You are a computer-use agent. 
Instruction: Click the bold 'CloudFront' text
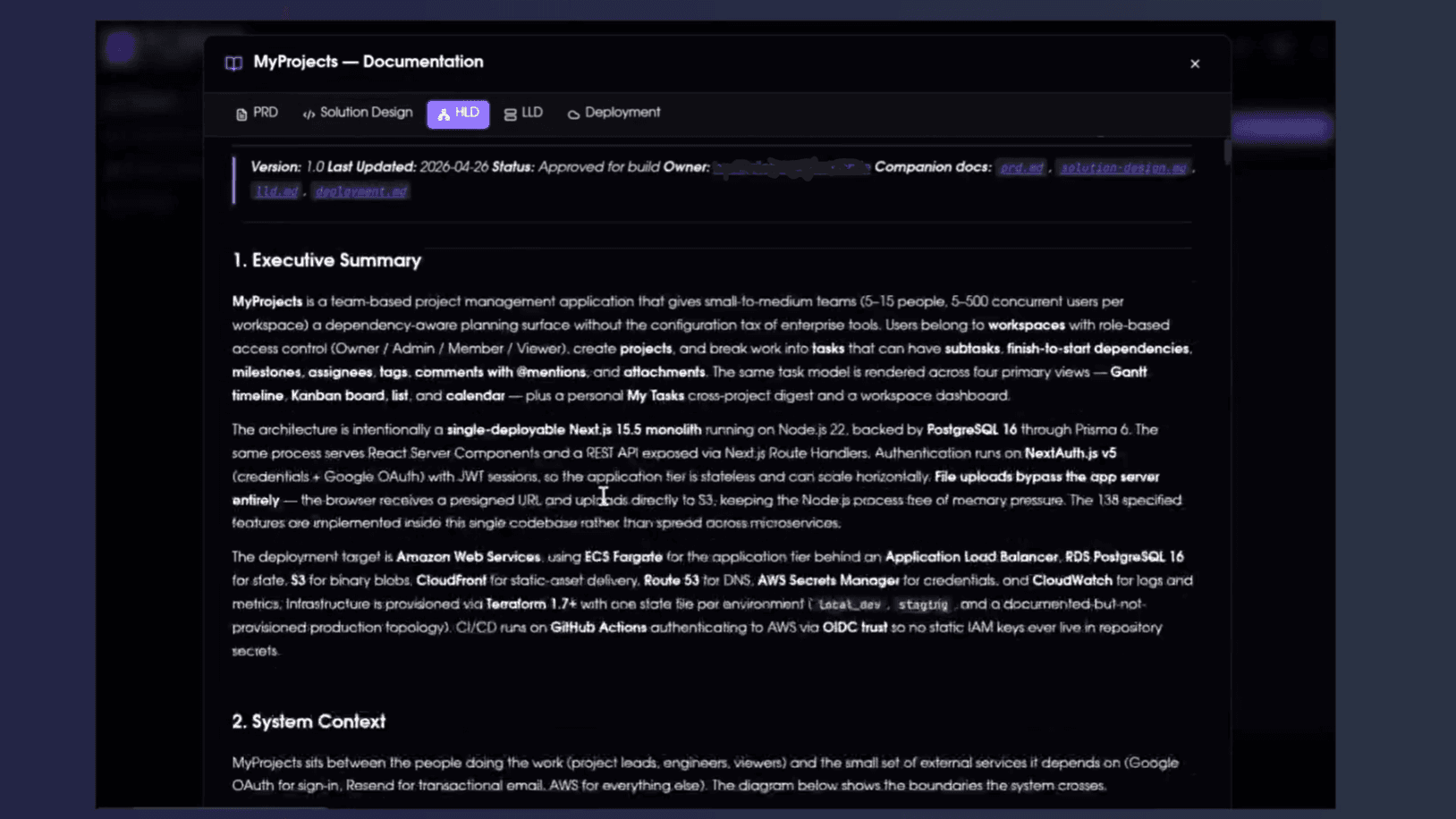(452, 580)
